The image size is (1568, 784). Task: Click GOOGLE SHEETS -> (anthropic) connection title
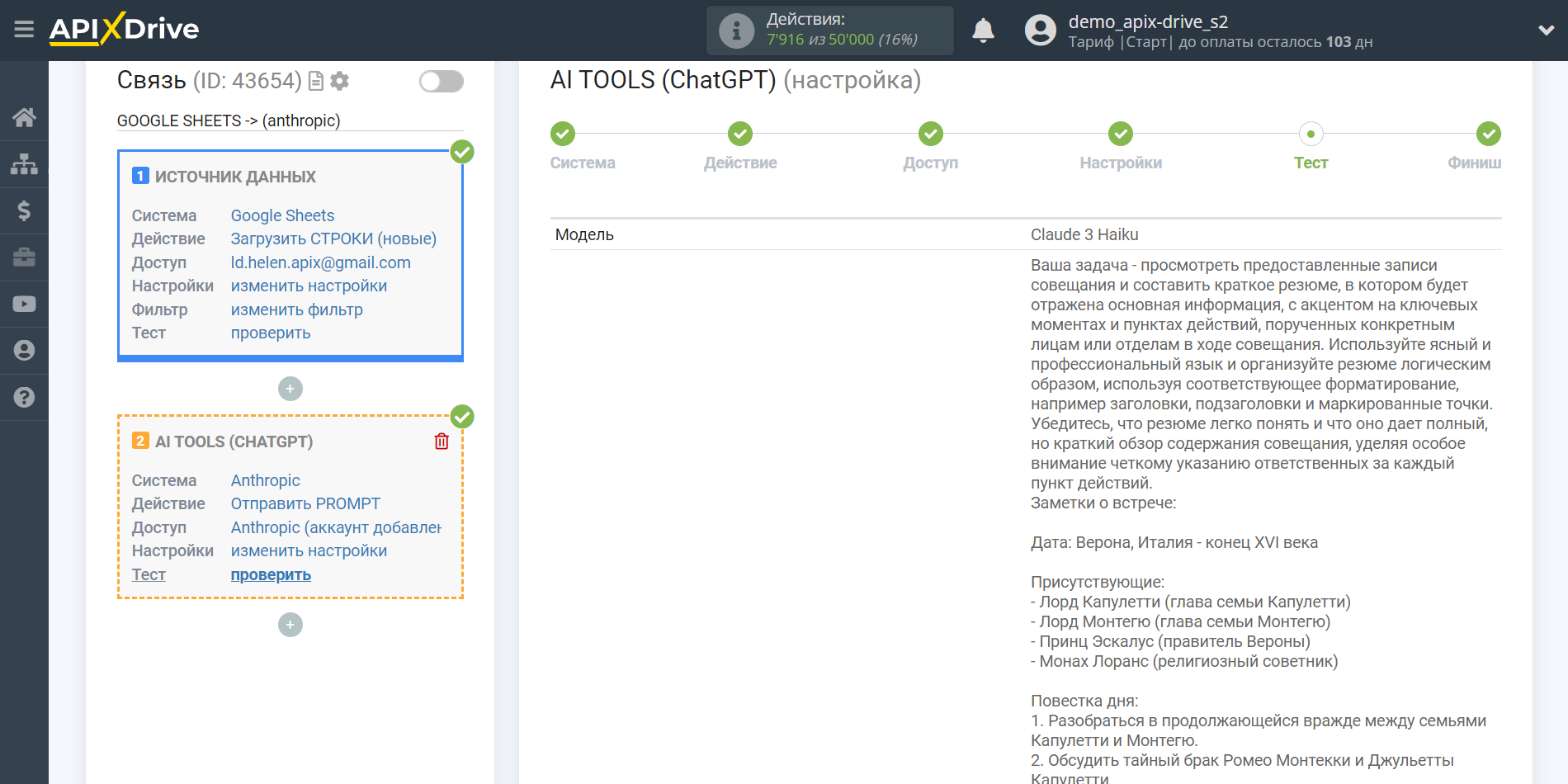coord(229,120)
